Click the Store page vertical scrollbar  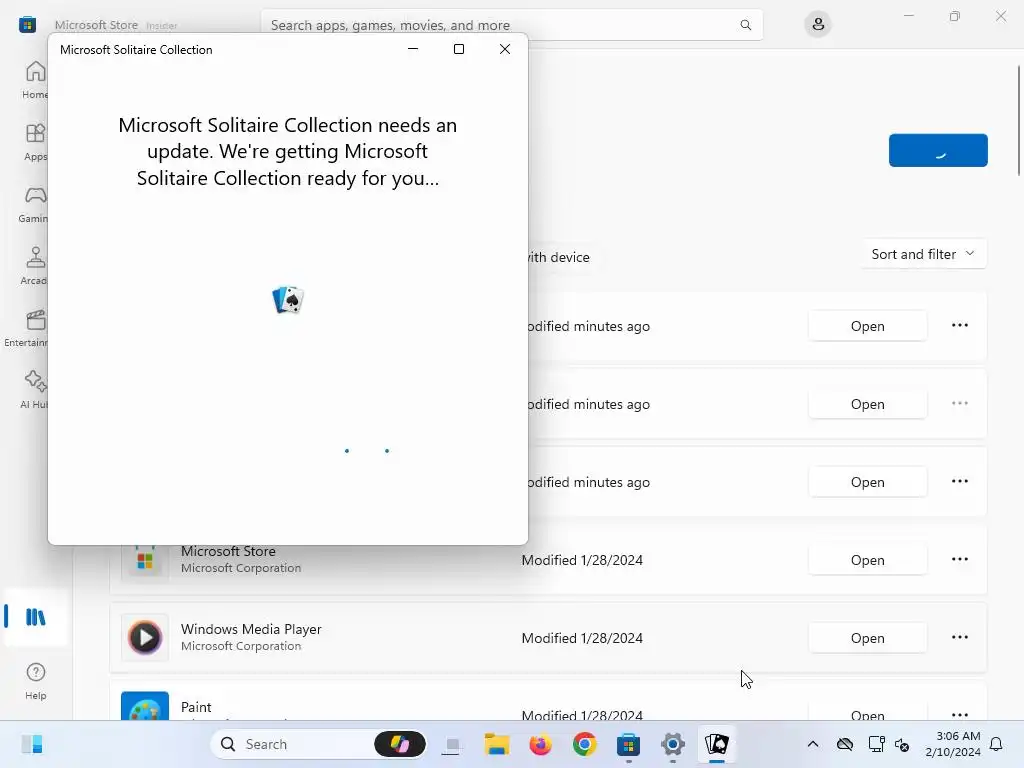tap(1018, 120)
